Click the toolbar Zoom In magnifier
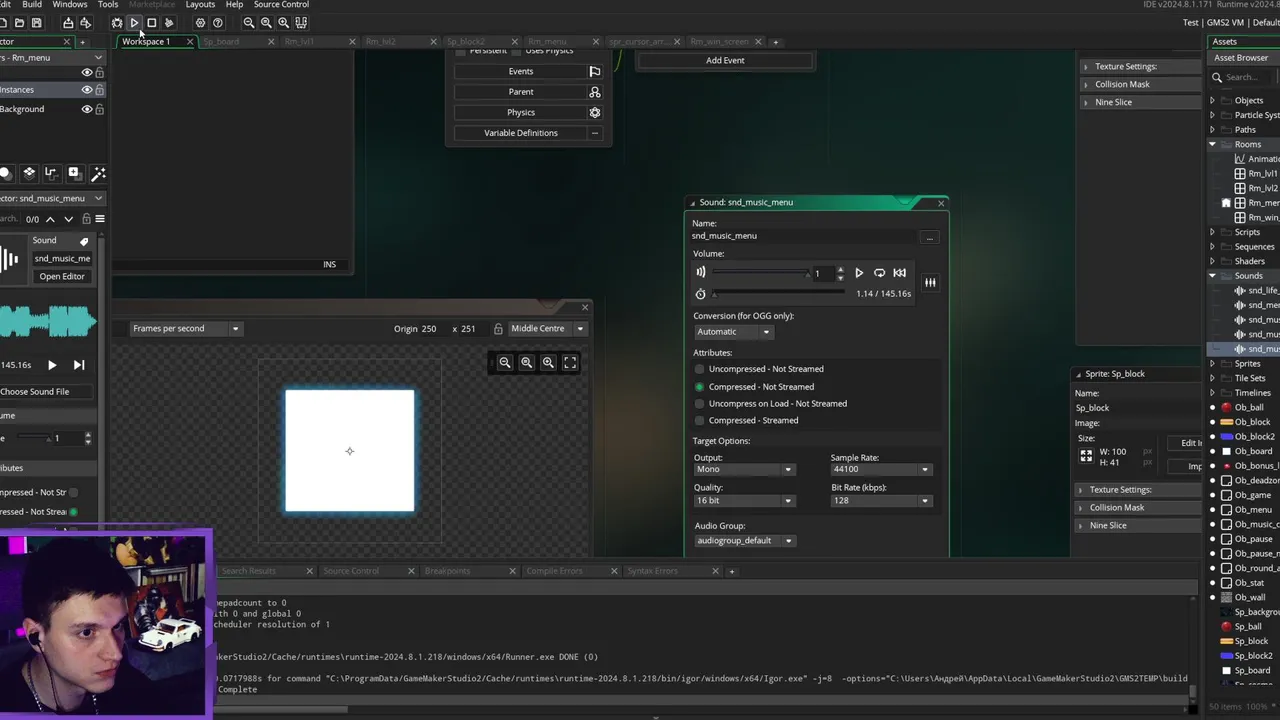1280x720 pixels. (x=283, y=22)
